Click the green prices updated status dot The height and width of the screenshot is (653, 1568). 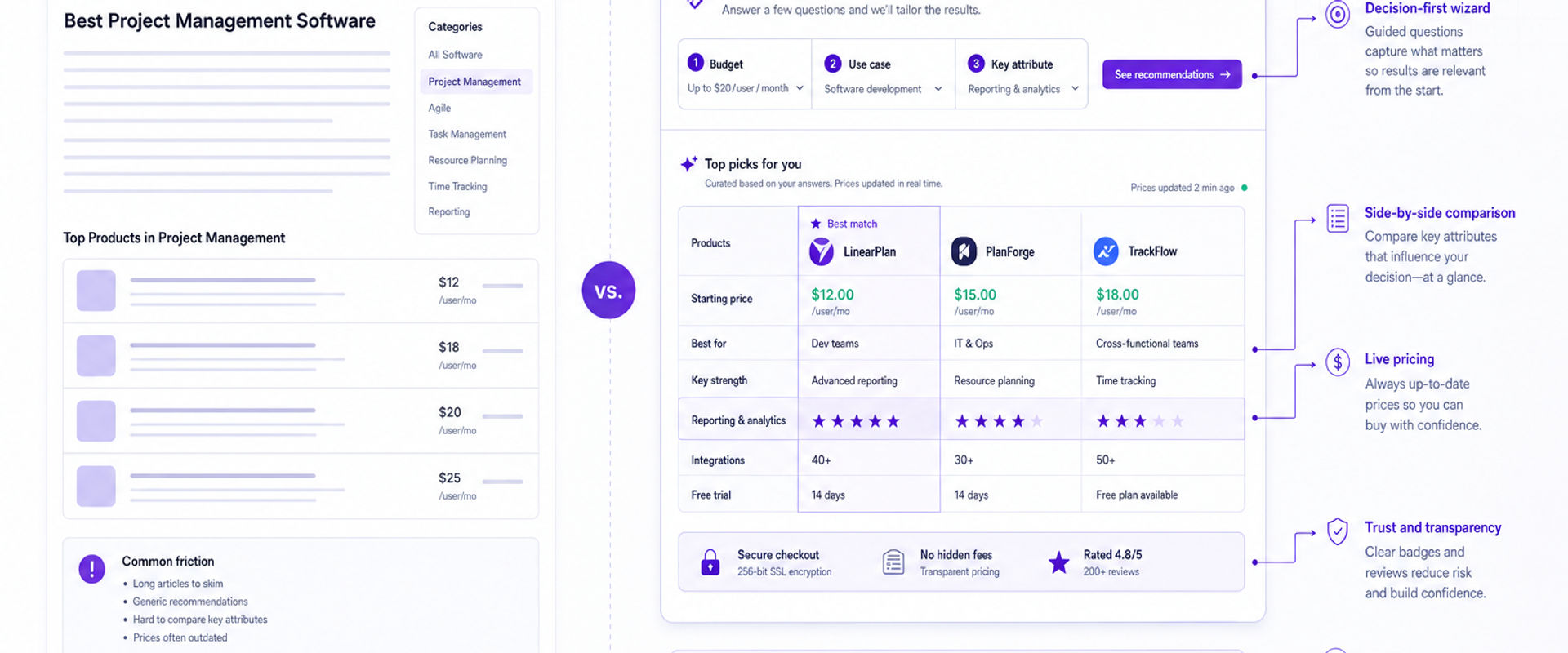tap(1245, 188)
